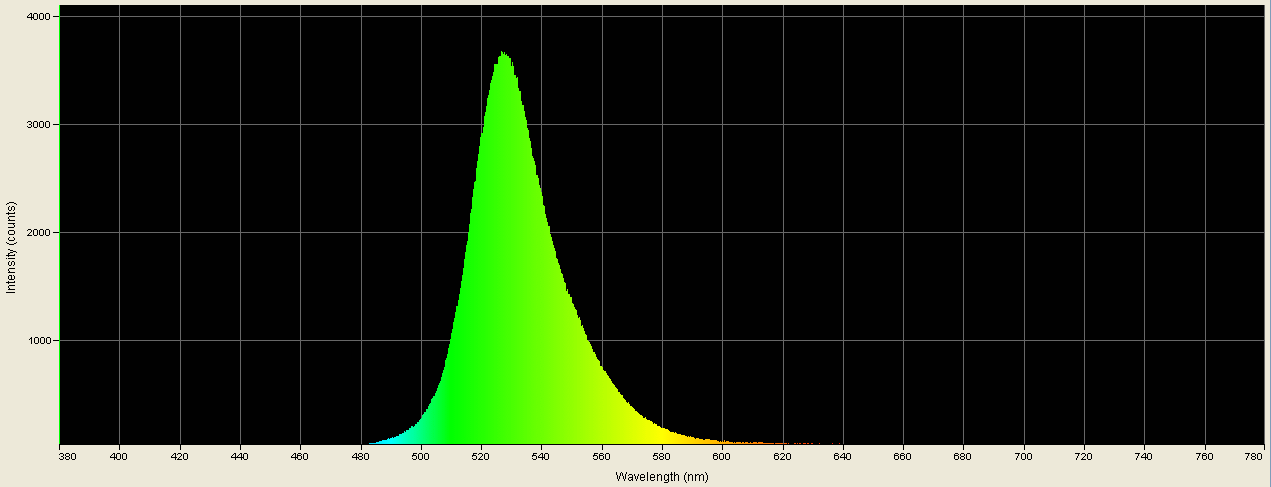
Task: Click the 620 wavelength tick label
Action: click(783, 456)
